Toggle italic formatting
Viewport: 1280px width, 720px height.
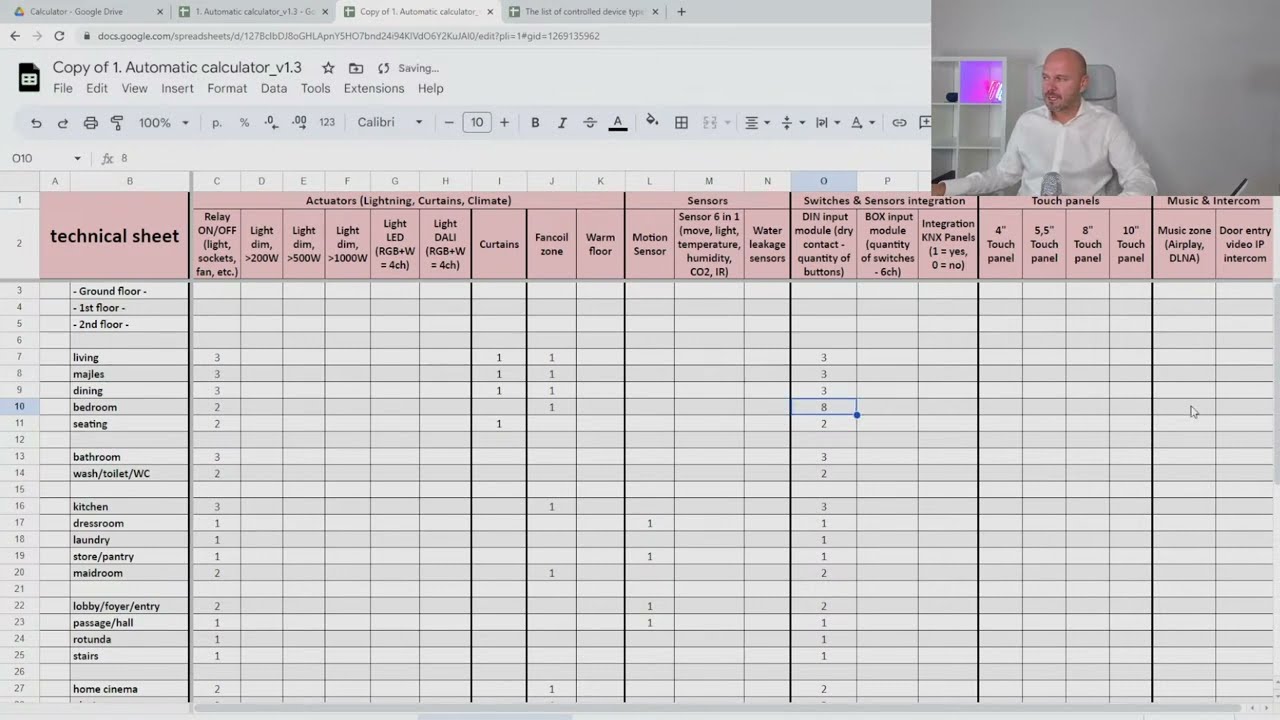point(562,122)
